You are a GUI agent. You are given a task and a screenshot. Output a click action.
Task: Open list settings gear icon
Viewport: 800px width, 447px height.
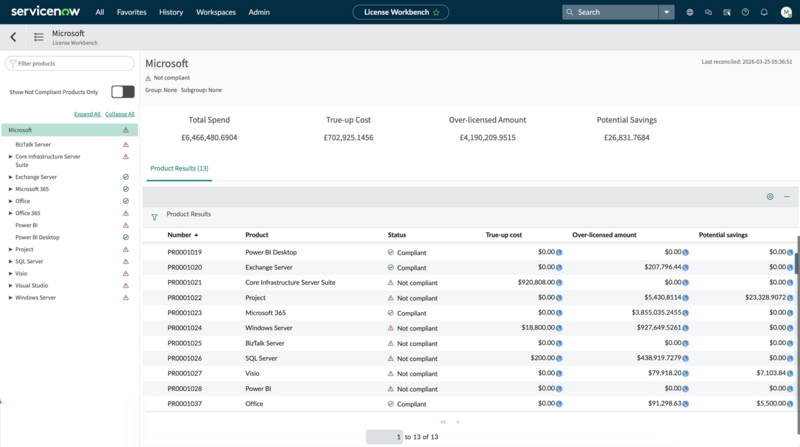pyautogui.click(x=770, y=196)
